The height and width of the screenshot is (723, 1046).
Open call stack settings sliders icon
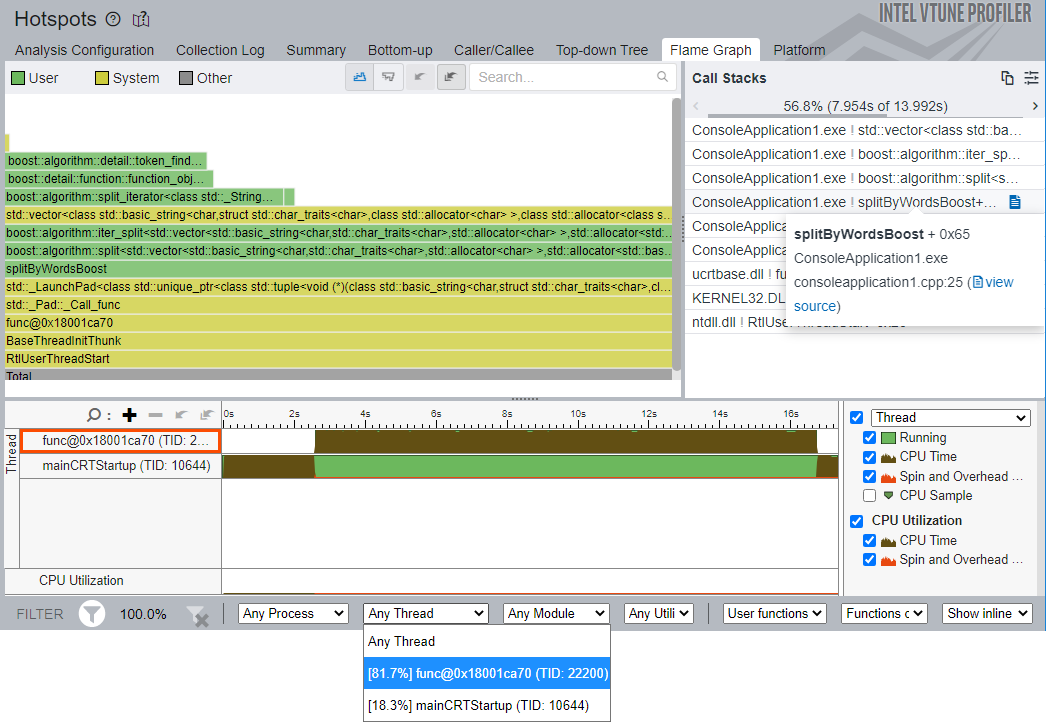(x=1031, y=78)
